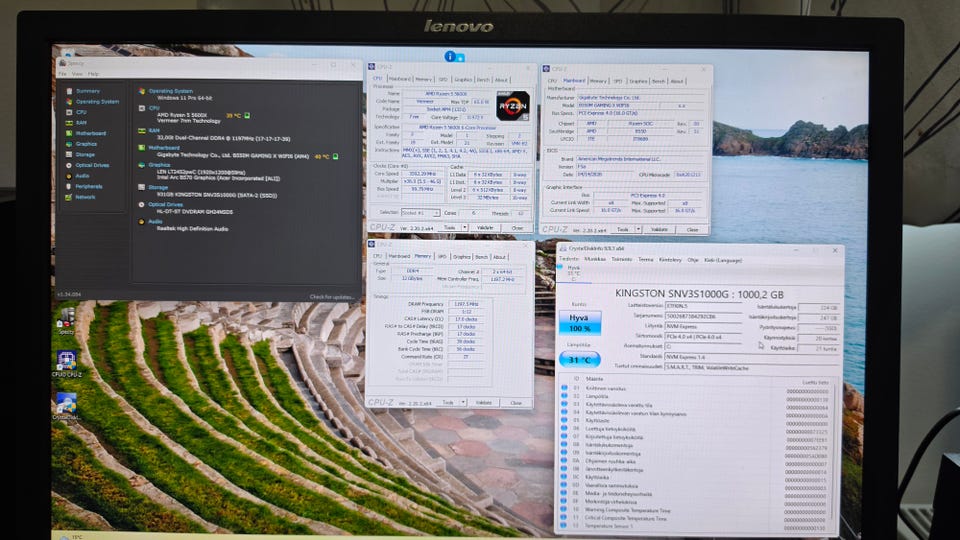Open Motherboard section in Speccy sidebar
This screenshot has width=960, height=540.
click(x=91, y=133)
